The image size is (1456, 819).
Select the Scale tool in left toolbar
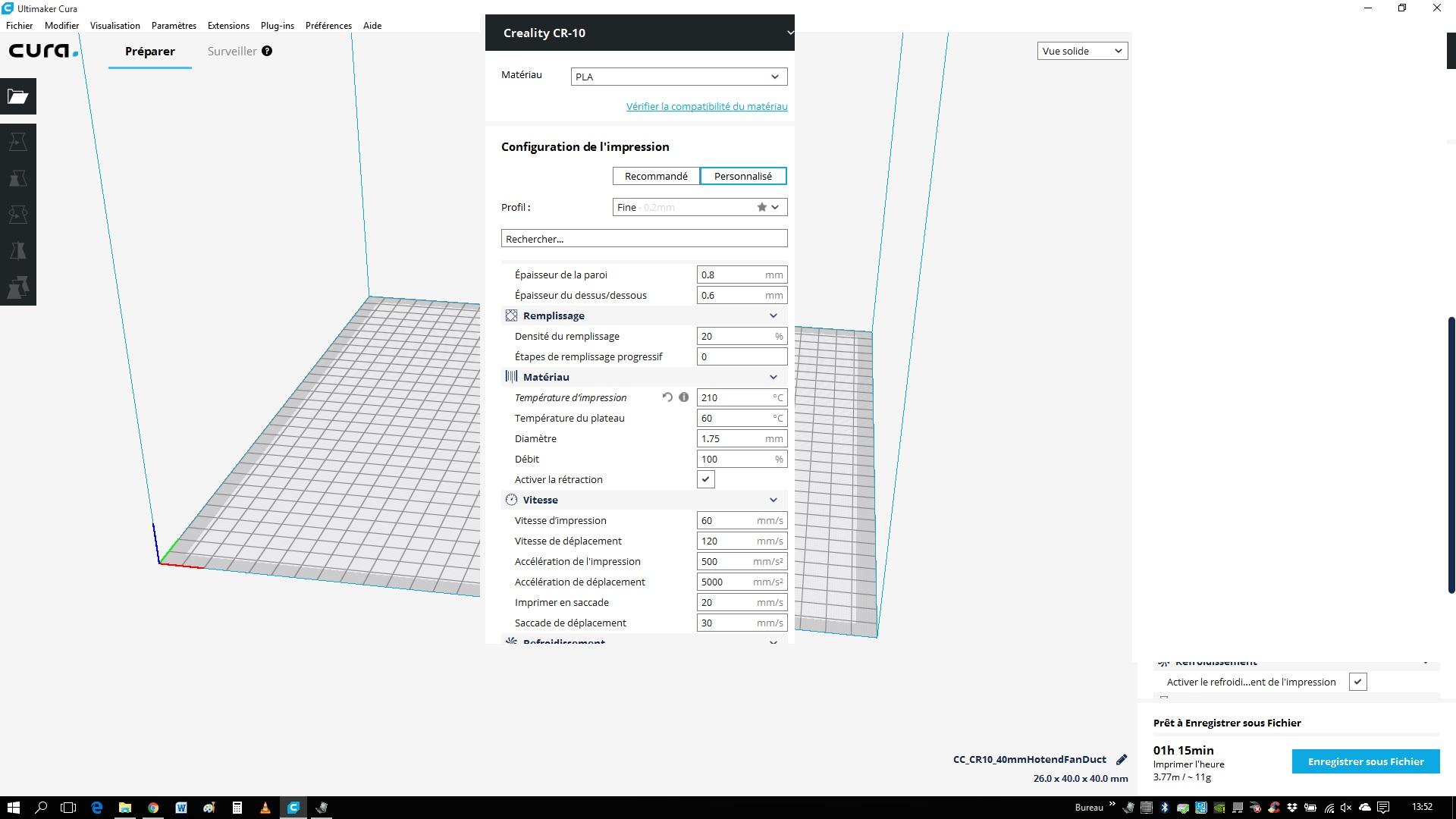click(x=18, y=178)
